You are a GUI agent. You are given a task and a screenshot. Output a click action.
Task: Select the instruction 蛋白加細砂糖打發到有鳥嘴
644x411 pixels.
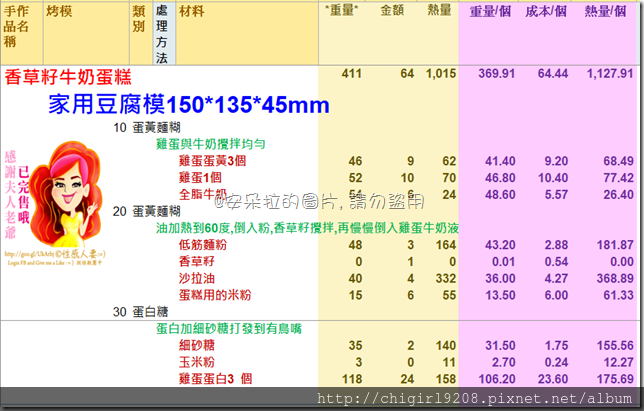click(229, 328)
